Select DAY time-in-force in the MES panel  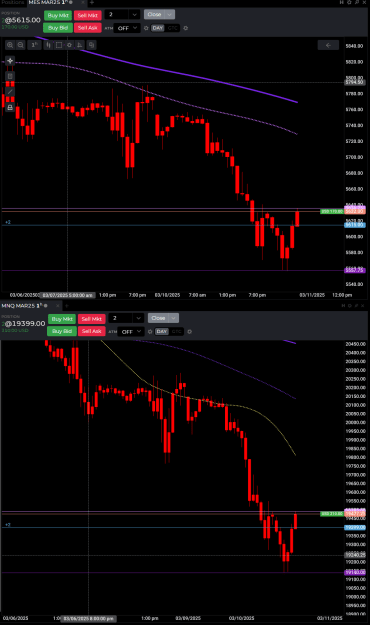[x=158, y=28]
